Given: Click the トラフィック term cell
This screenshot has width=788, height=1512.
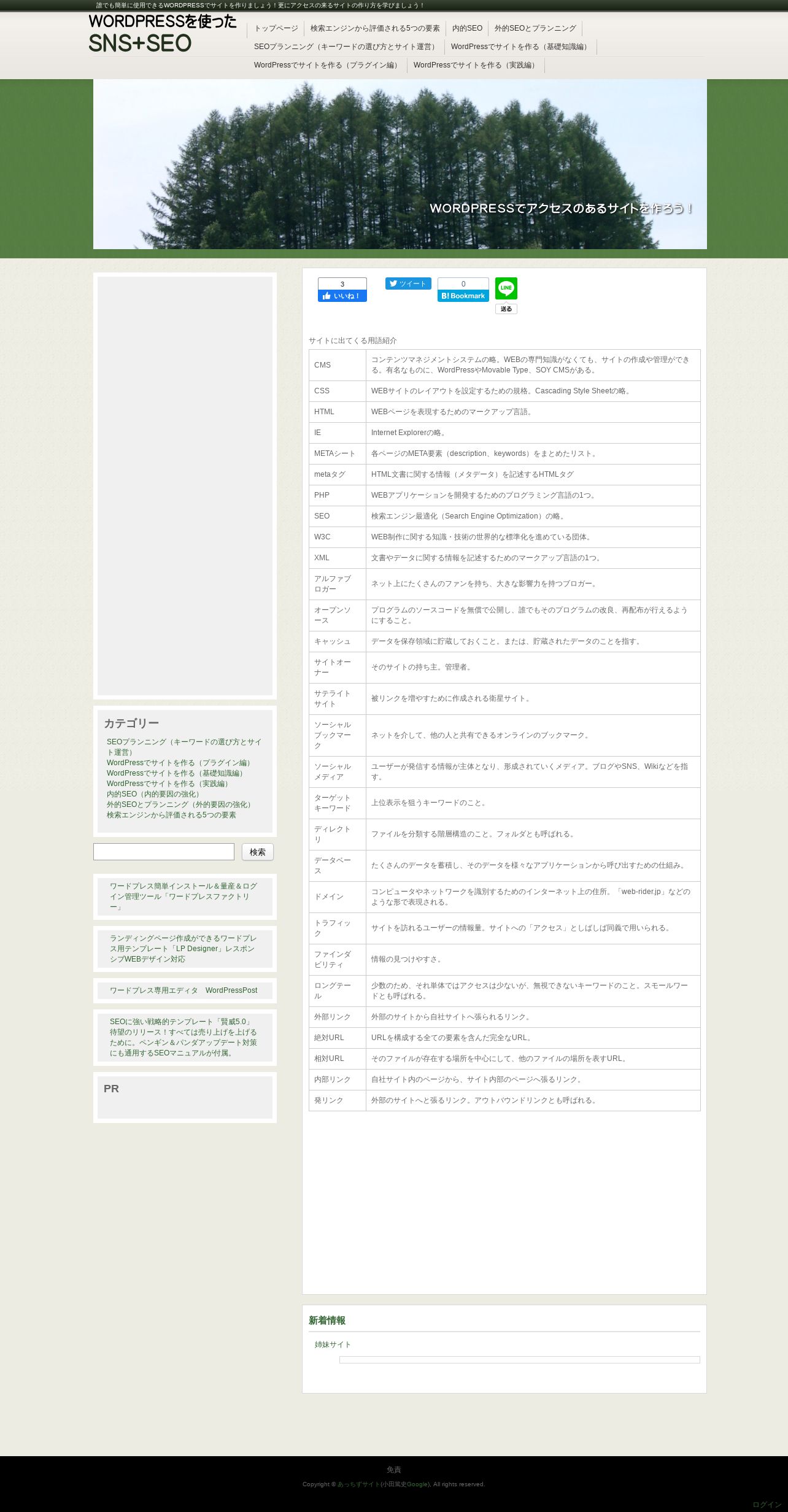Looking at the screenshot, I should (338, 928).
